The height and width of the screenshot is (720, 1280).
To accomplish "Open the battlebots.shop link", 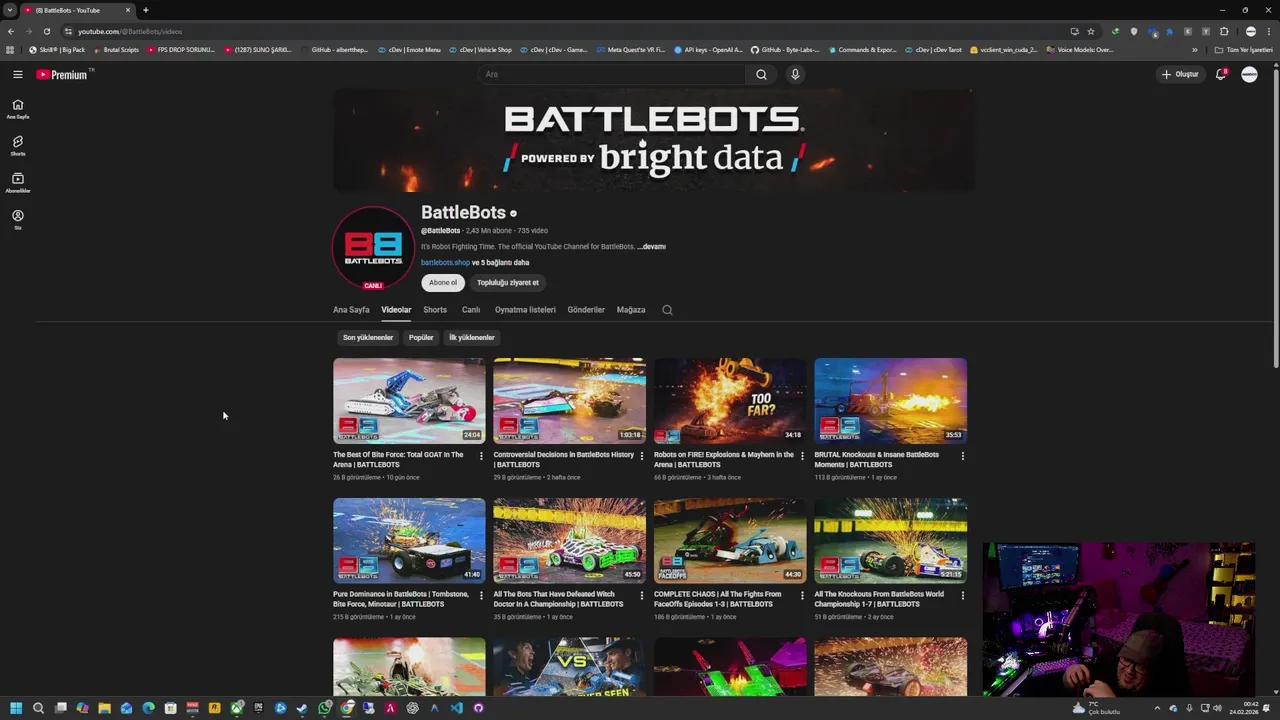I will 445,263.
